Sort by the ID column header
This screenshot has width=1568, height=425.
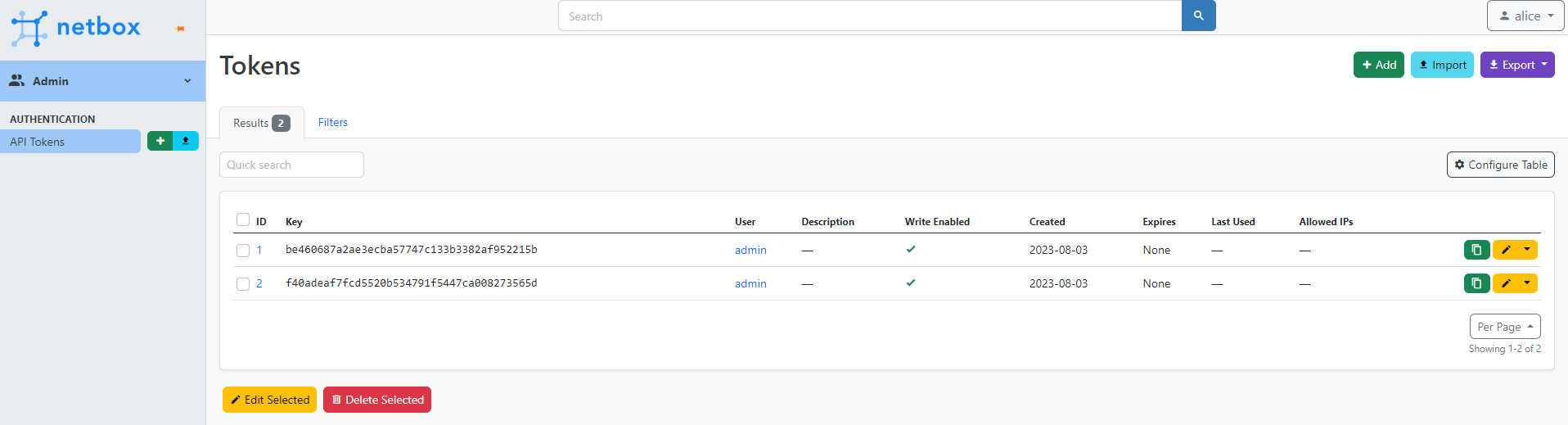click(261, 222)
